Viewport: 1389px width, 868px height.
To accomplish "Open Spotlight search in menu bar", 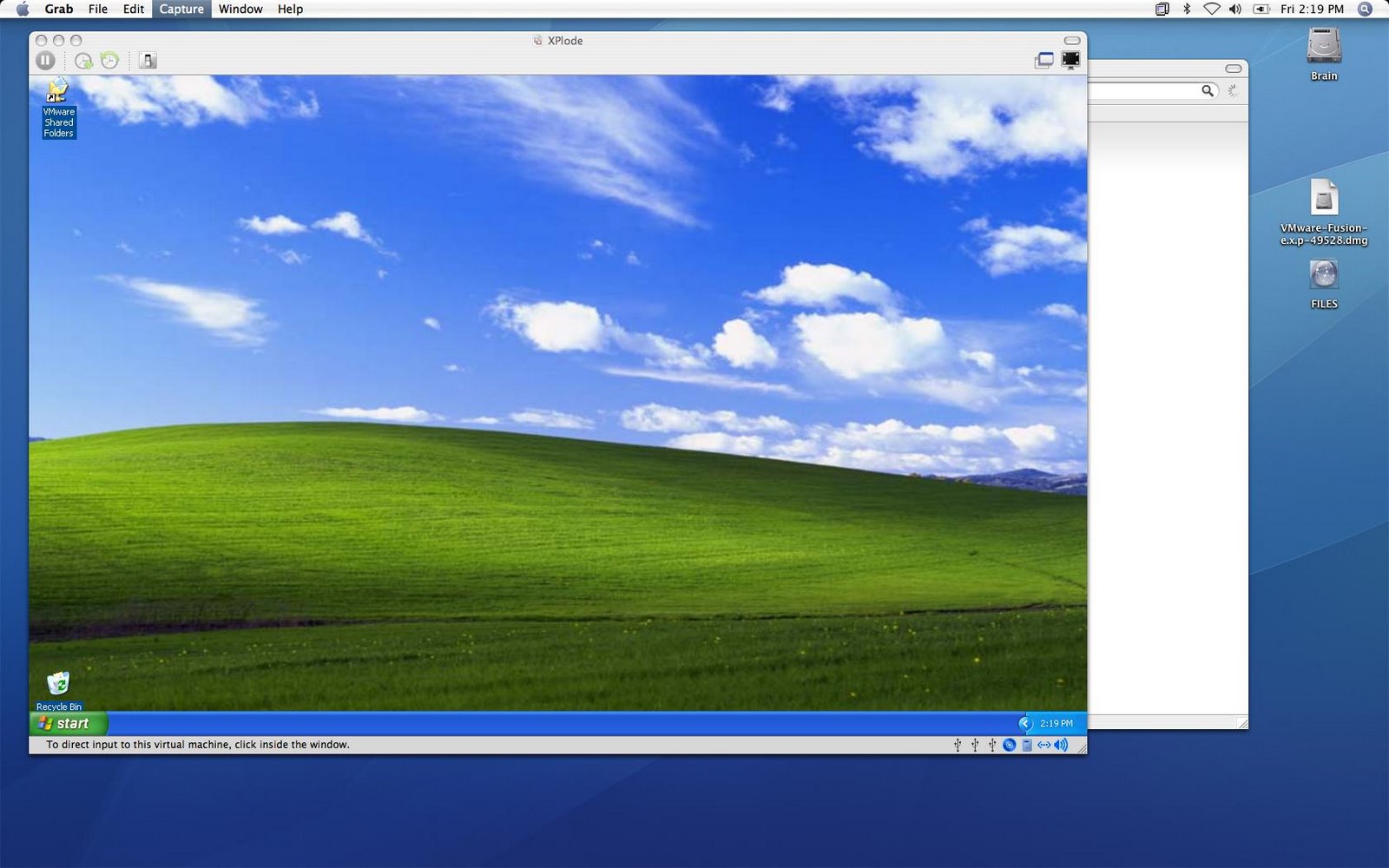I will coord(1365,9).
